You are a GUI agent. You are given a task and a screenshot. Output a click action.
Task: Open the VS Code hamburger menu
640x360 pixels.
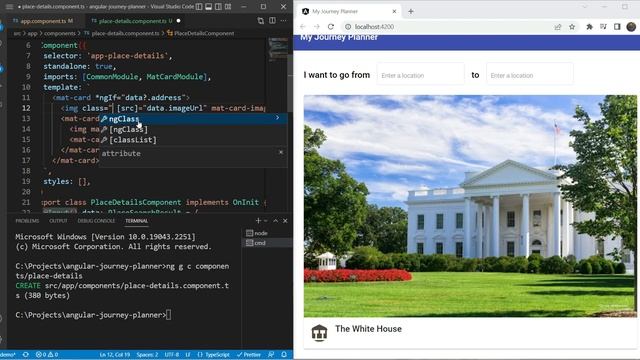(x=9, y=7)
